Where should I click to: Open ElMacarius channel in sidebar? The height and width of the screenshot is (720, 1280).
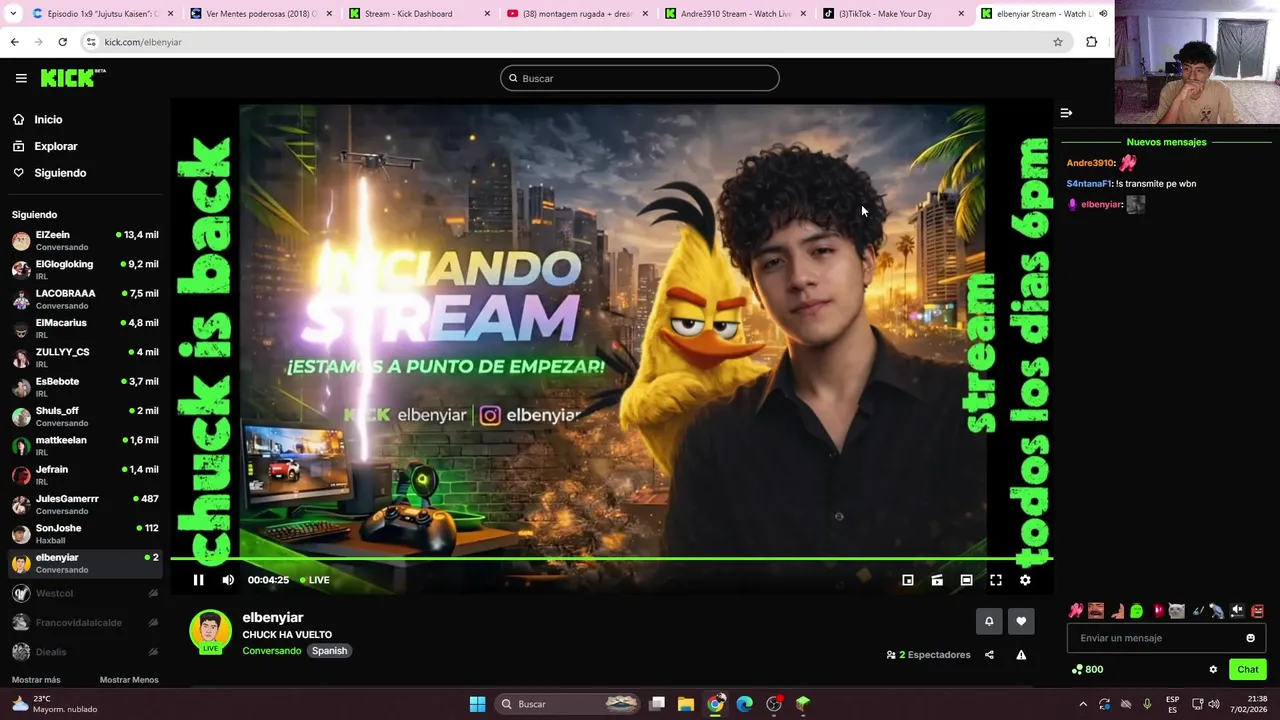click(x=85, y=328)
